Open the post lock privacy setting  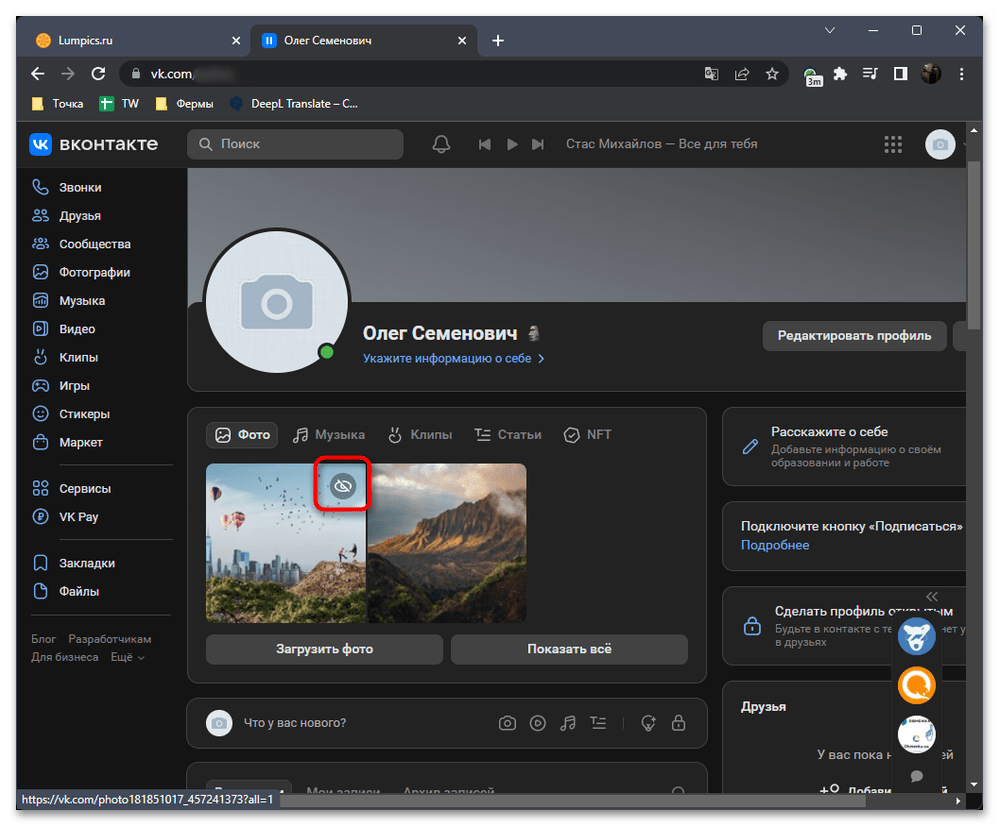(679, 723)
